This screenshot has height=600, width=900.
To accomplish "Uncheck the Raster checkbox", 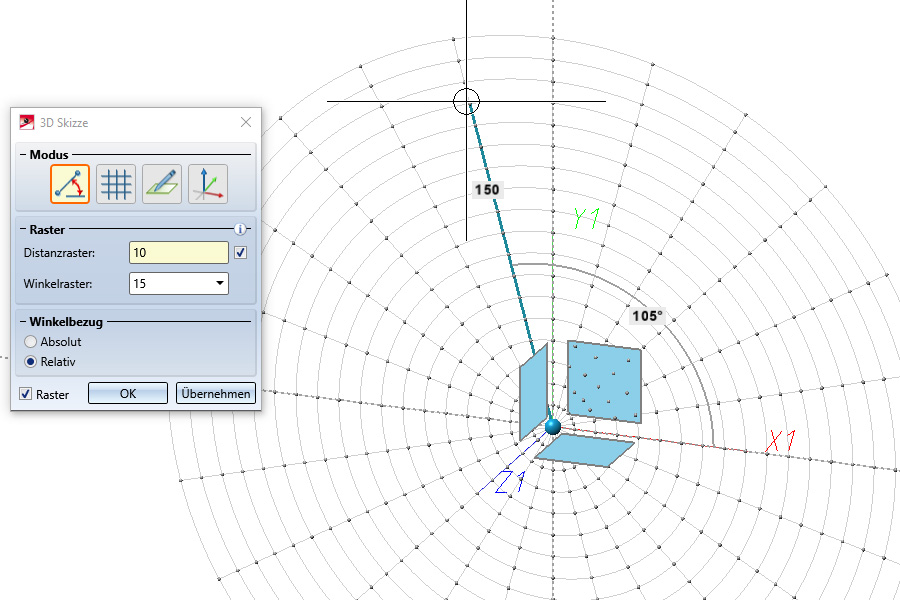I will pyautogui.click(x=25, y=394).
